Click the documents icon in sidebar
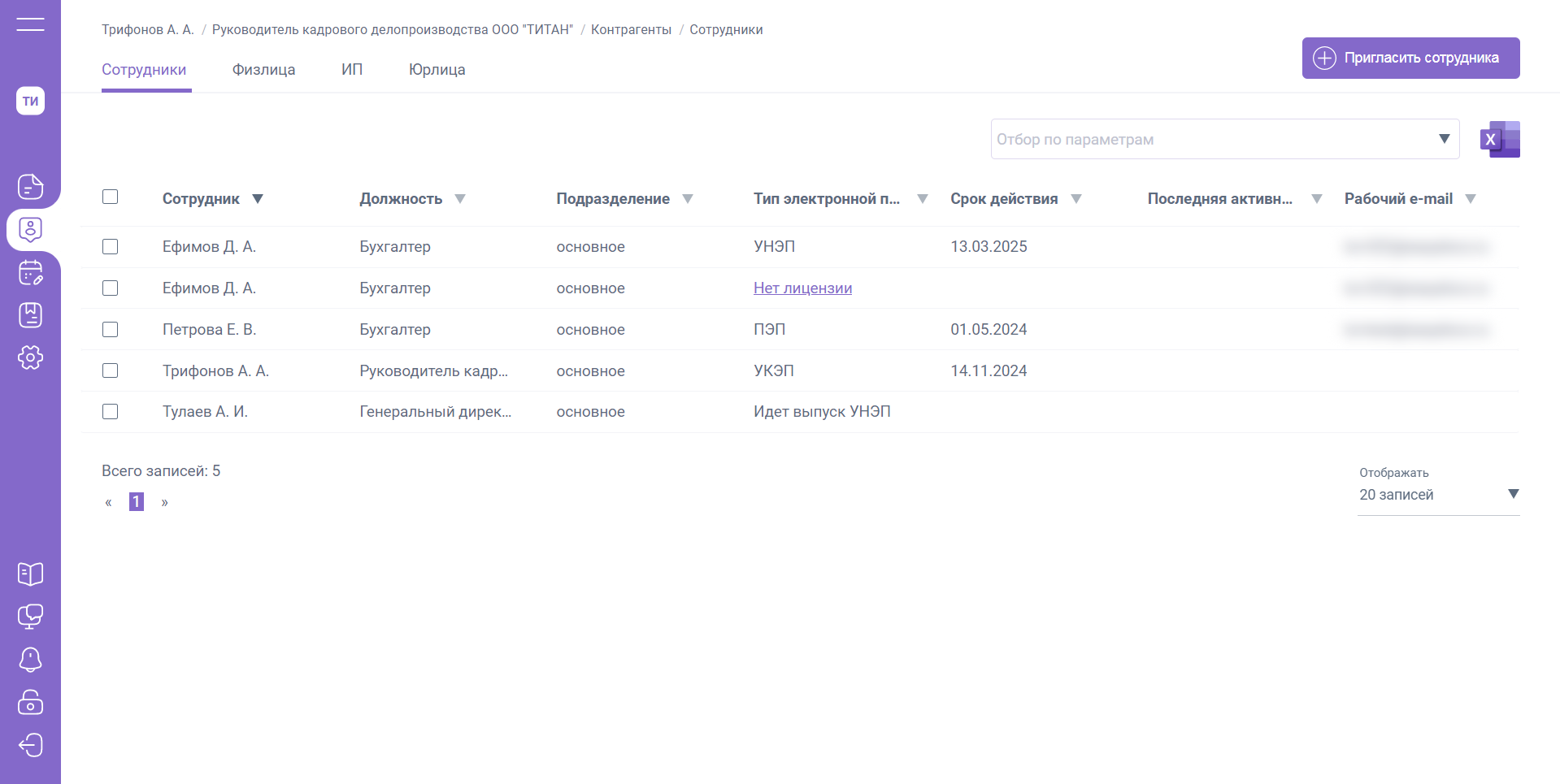 point(30,187)
